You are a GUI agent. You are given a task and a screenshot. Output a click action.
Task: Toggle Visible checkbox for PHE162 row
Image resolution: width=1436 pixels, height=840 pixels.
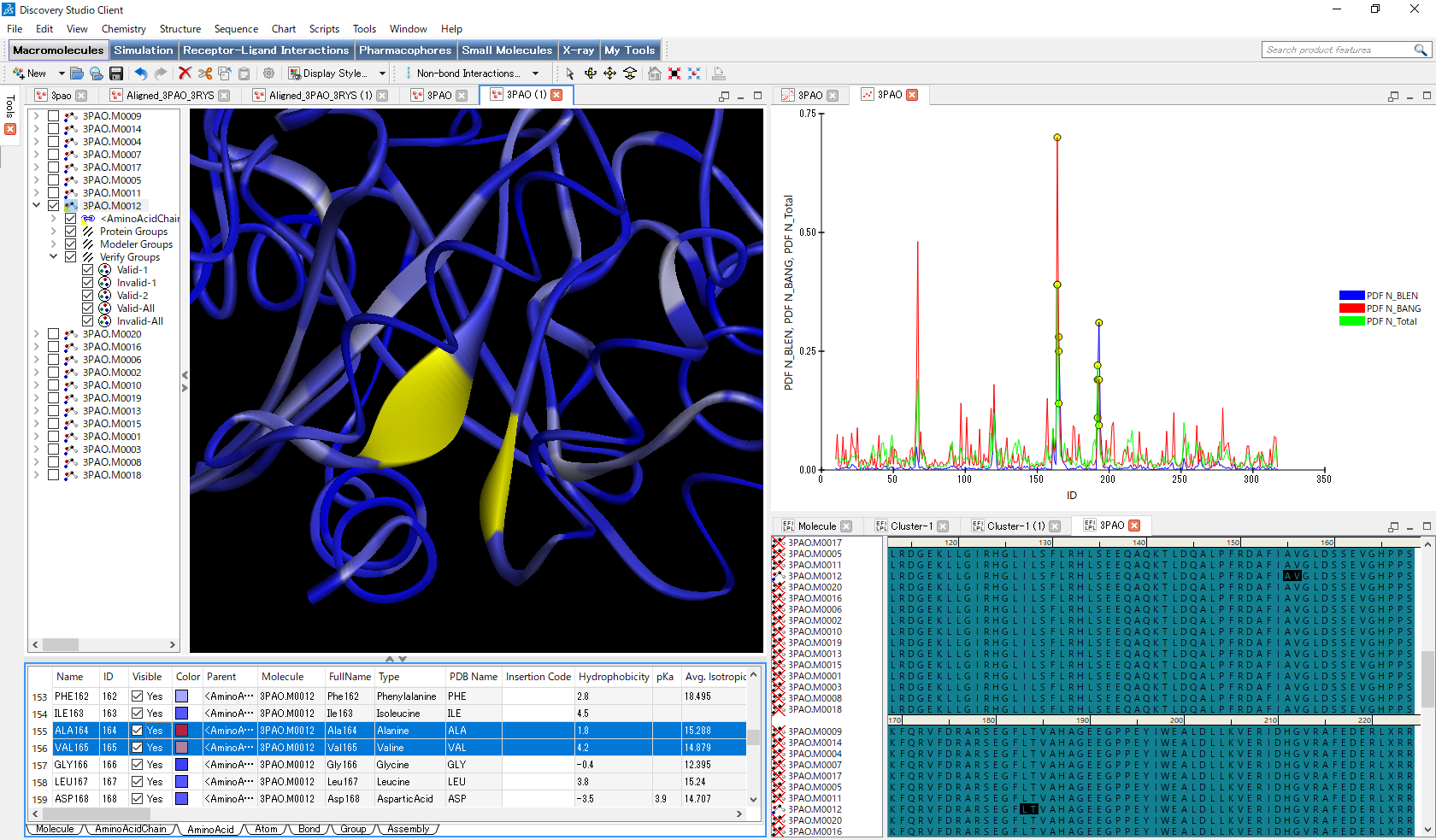tap(137, 696)
